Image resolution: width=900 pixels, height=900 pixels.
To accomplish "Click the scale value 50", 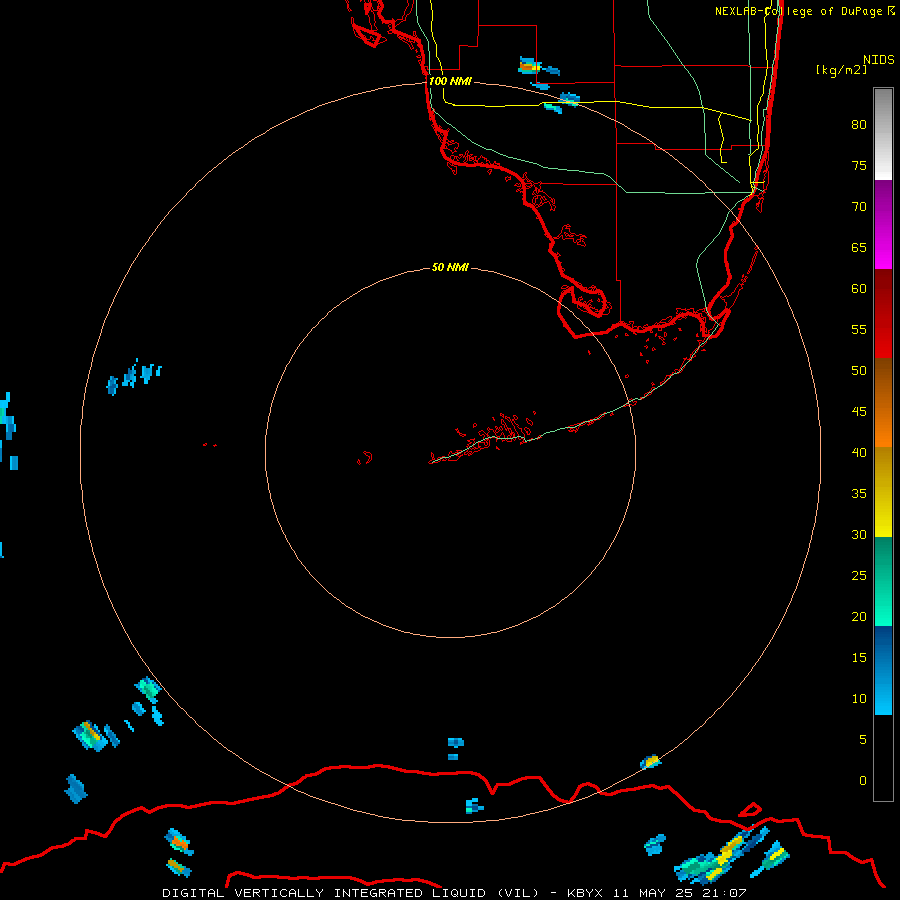I will tap(859, 371).
